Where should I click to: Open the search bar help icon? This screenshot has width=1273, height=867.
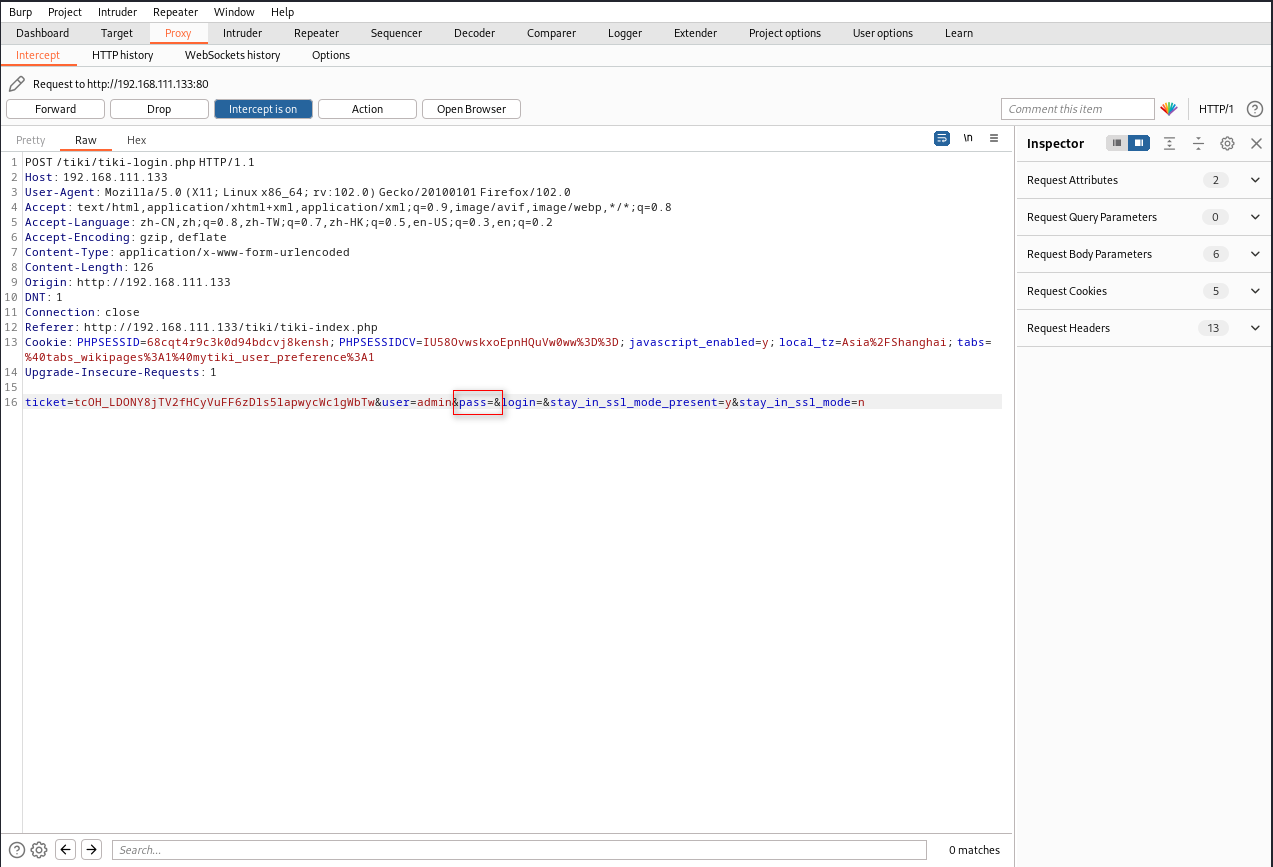pyautogui.click(x=17, y=850)
